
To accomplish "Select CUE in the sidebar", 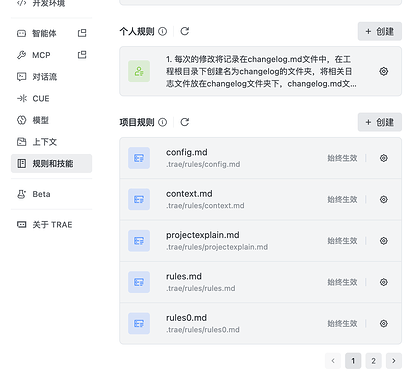I will click(x=51, y=98).
